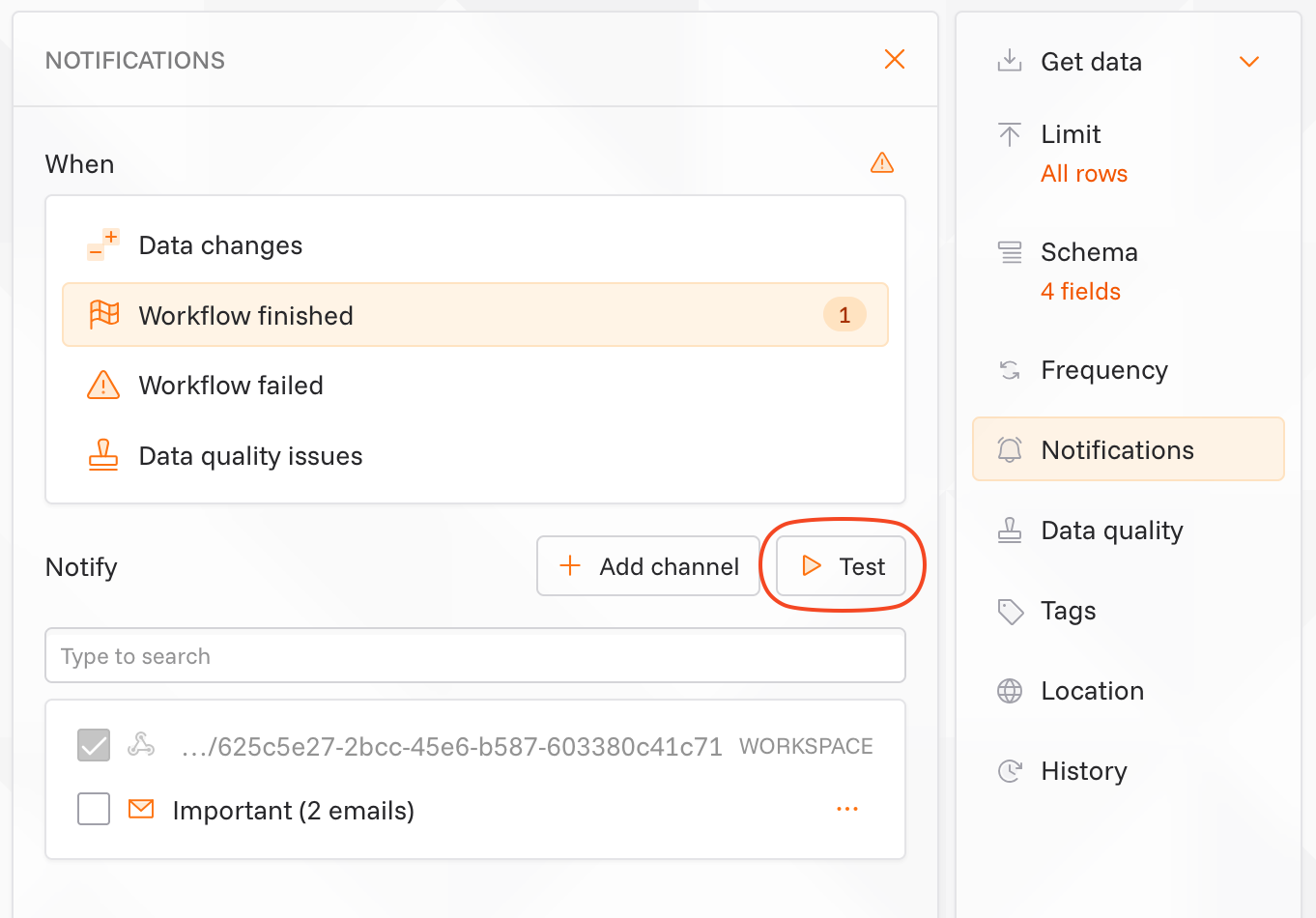Image resolution: width=1316 pixels, height=918 pixels.
Task: Open the Data quality settings
Action: pyautogui.click(x=1129, y=531)
